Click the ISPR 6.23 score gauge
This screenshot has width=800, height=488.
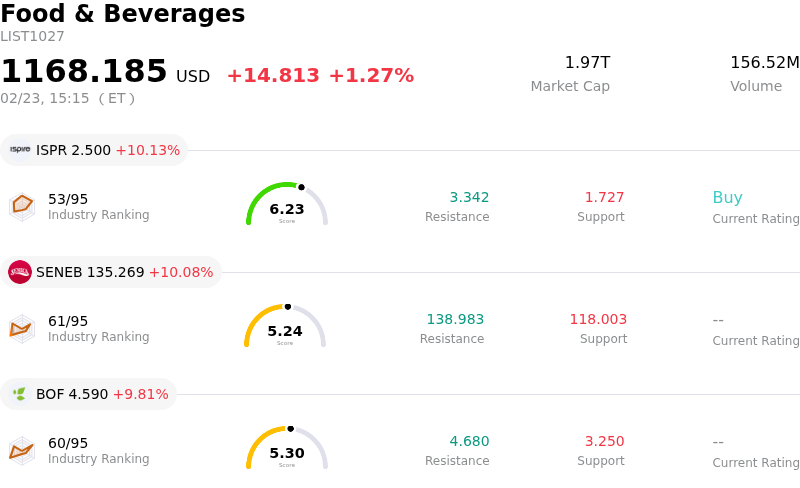coord(287,205)
